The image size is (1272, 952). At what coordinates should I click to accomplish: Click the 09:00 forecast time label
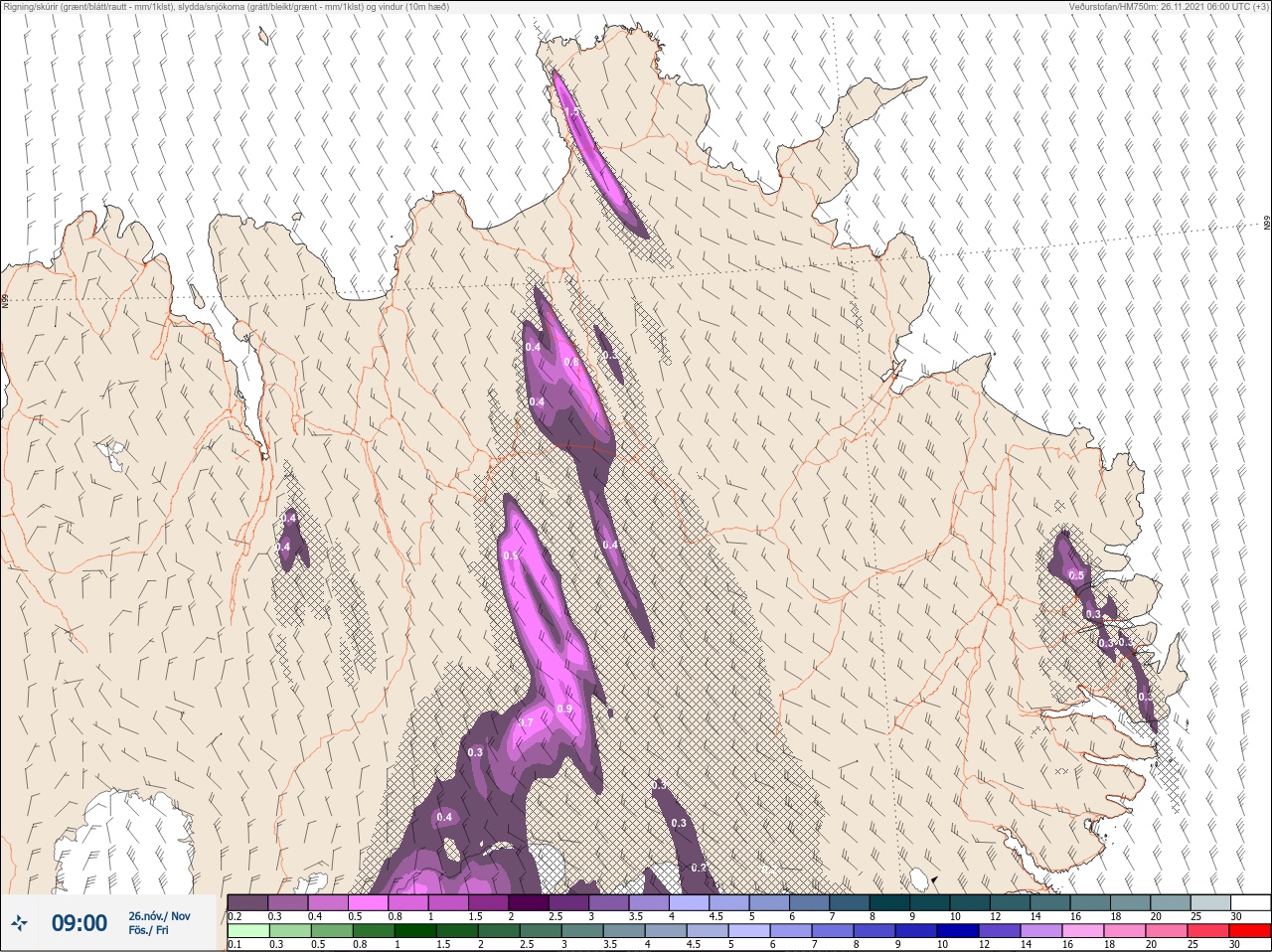coord(79,923)
